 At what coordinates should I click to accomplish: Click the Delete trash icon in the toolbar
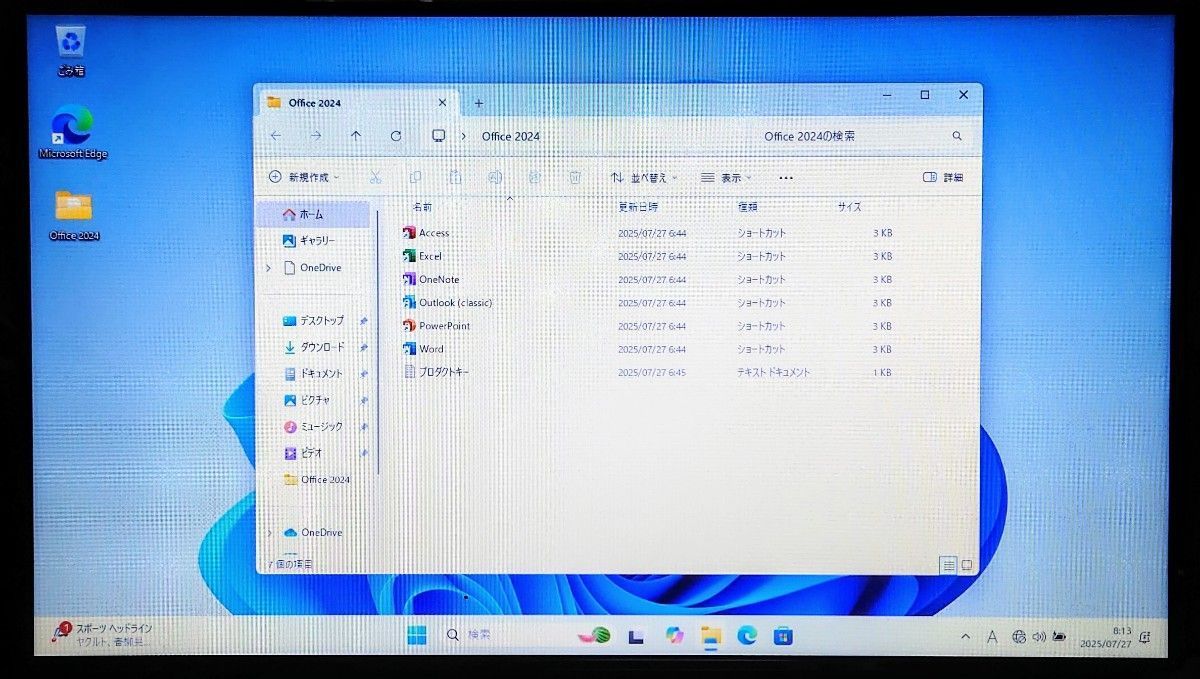pyautogui.click(x=575, y=177)
